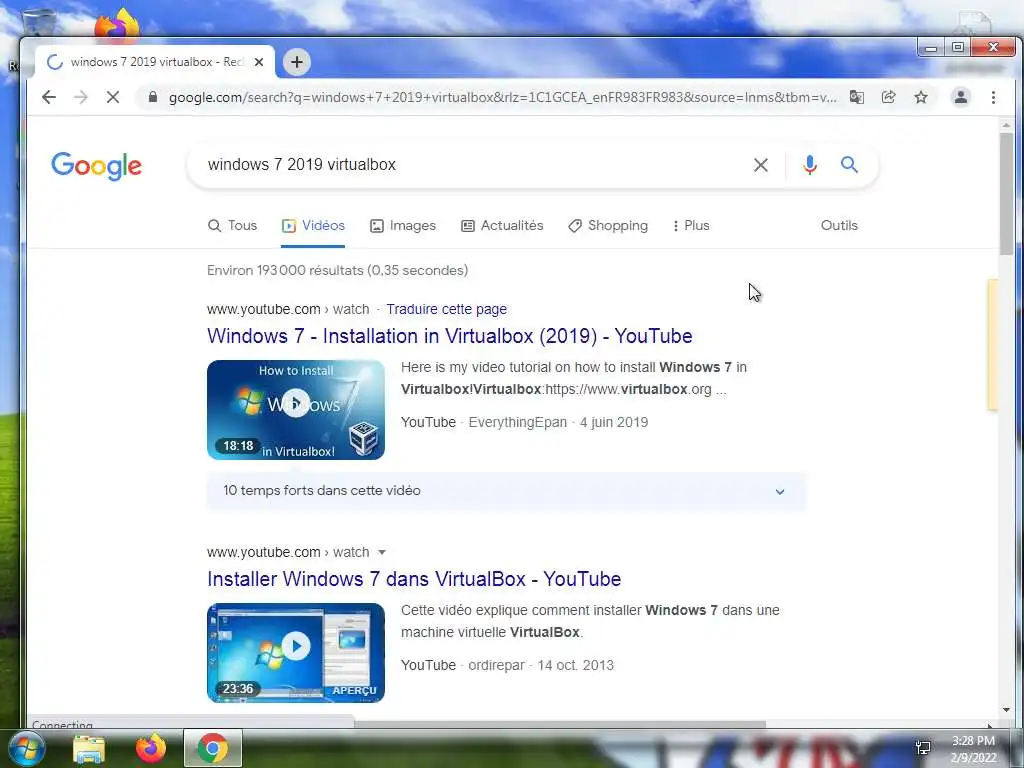Screen dimensions: 1024x768
Task: Click the Traduire cette page link
Action: pyautogui.click(x=446, y=310)
